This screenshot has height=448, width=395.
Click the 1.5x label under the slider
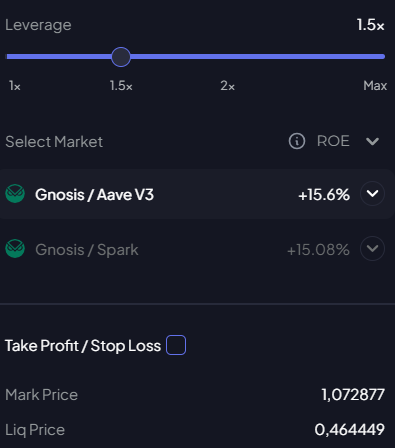click(x=121, y=86)
